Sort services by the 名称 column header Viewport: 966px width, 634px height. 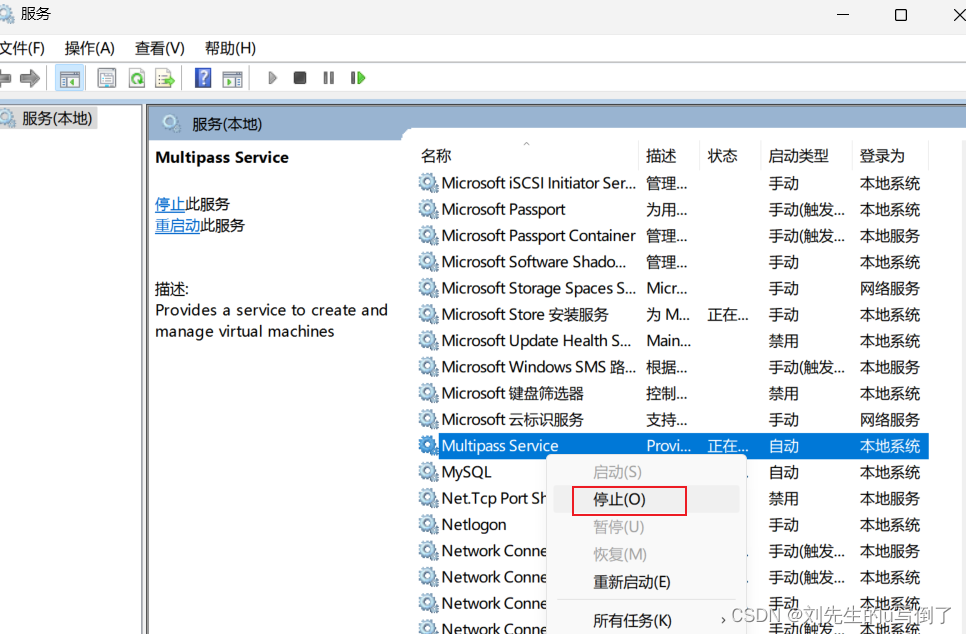(435, 155)
